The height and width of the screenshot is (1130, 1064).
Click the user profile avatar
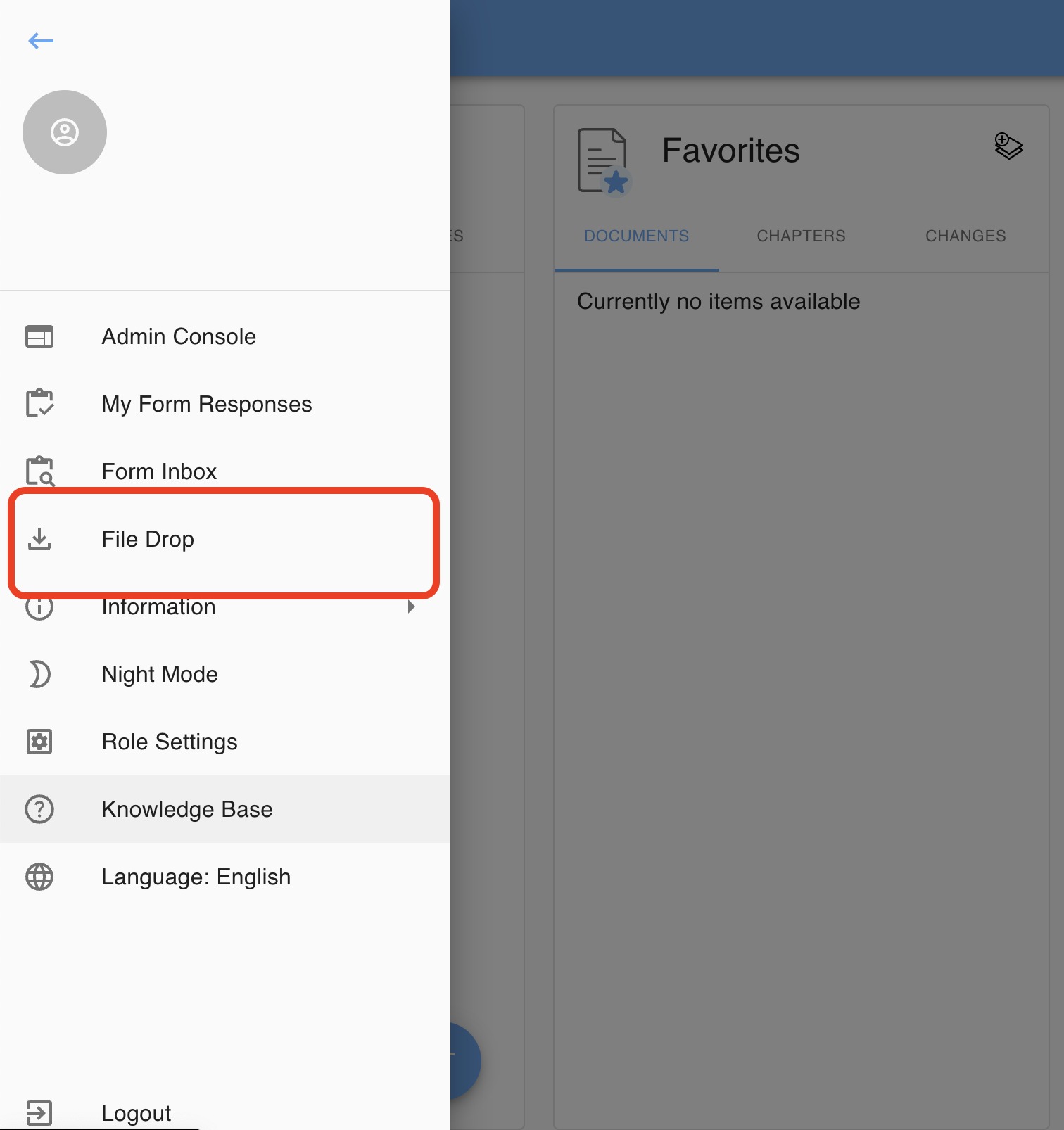coord(65,132)
